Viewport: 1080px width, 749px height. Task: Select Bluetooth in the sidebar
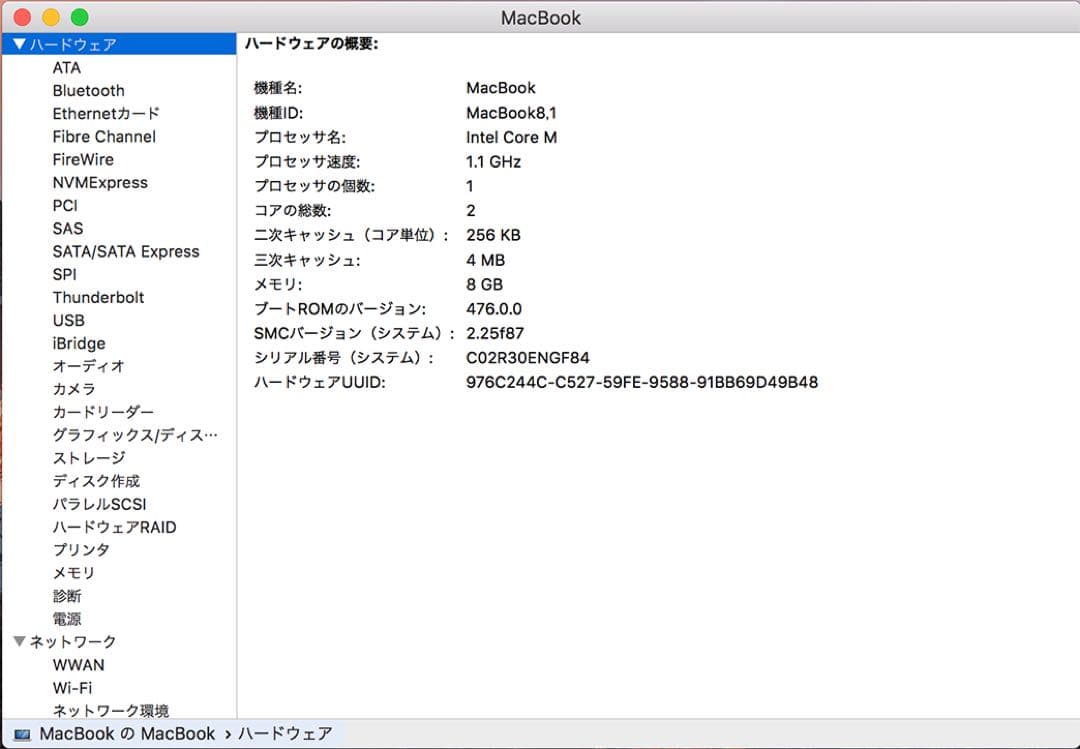click(88, 90)
